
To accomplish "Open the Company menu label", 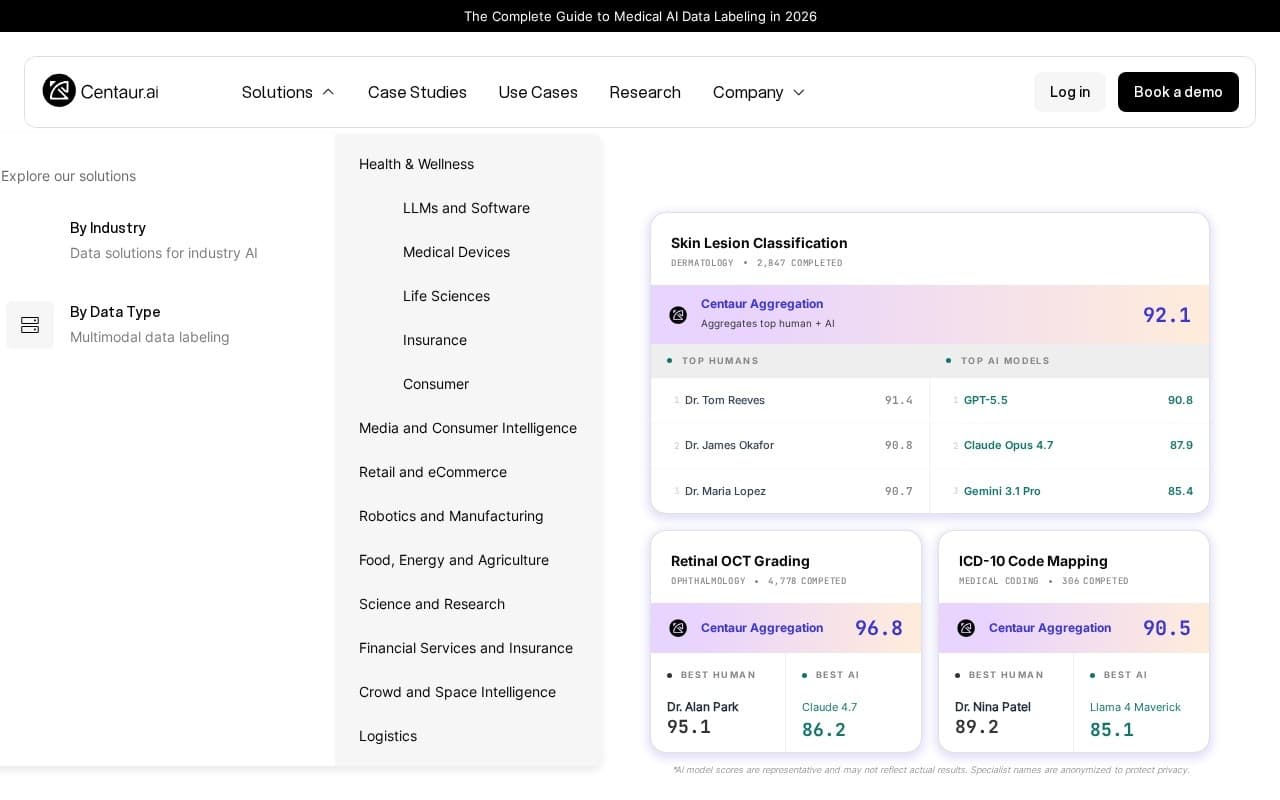I will pos(748,92).
